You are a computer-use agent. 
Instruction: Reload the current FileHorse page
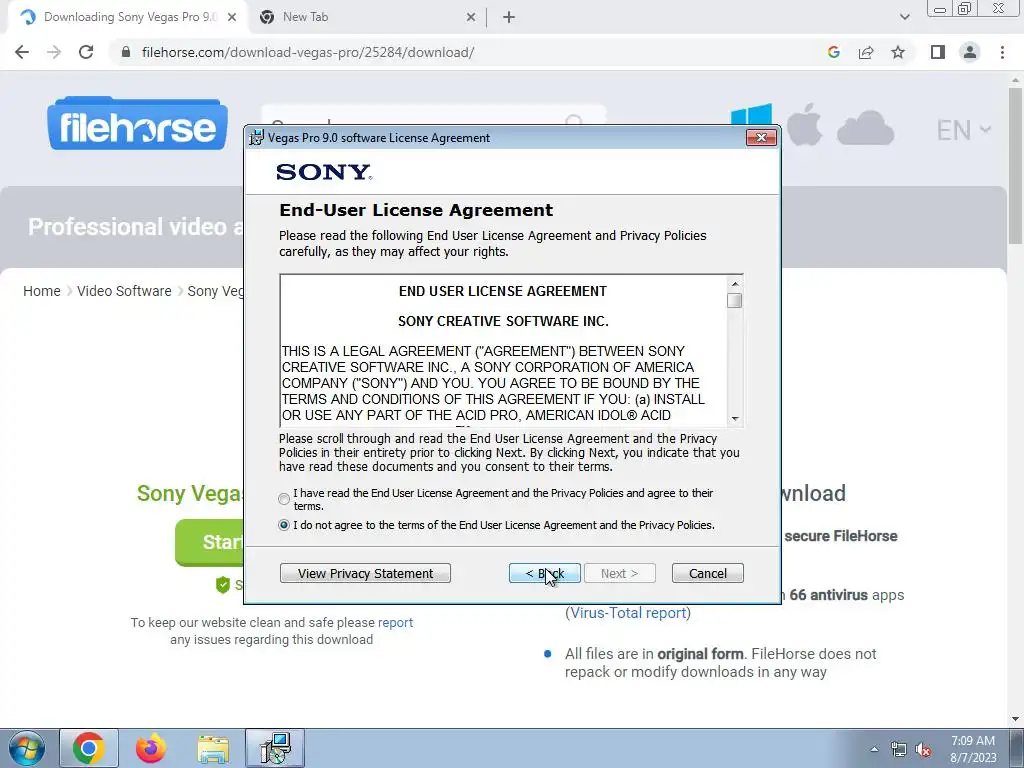click(86, 52)
